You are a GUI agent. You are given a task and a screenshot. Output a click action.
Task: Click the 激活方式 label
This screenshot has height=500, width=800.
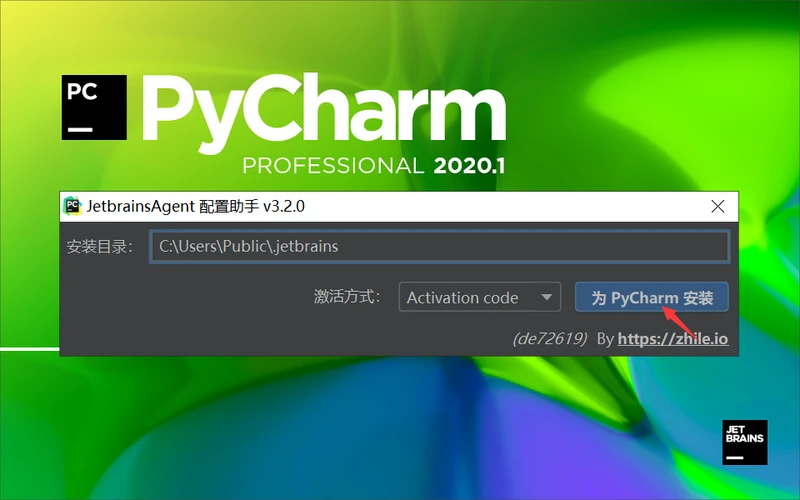(347, 297)
